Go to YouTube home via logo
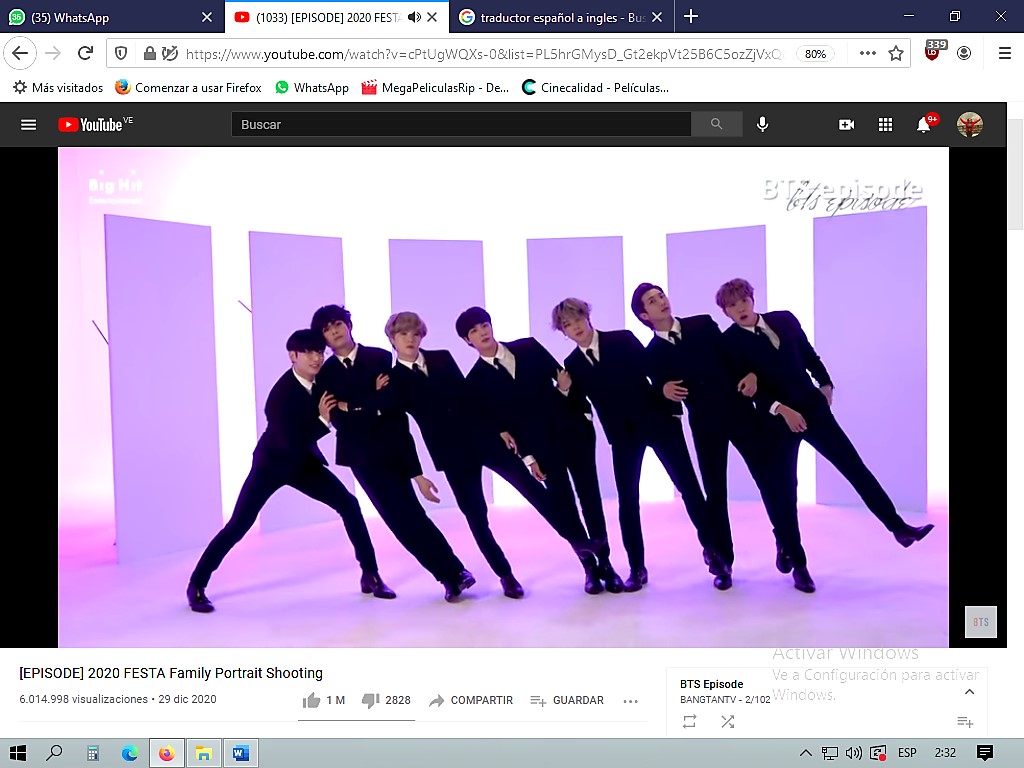Viewport: 1024px width, 768px height. pyautogui.click(x=95, y=125)
